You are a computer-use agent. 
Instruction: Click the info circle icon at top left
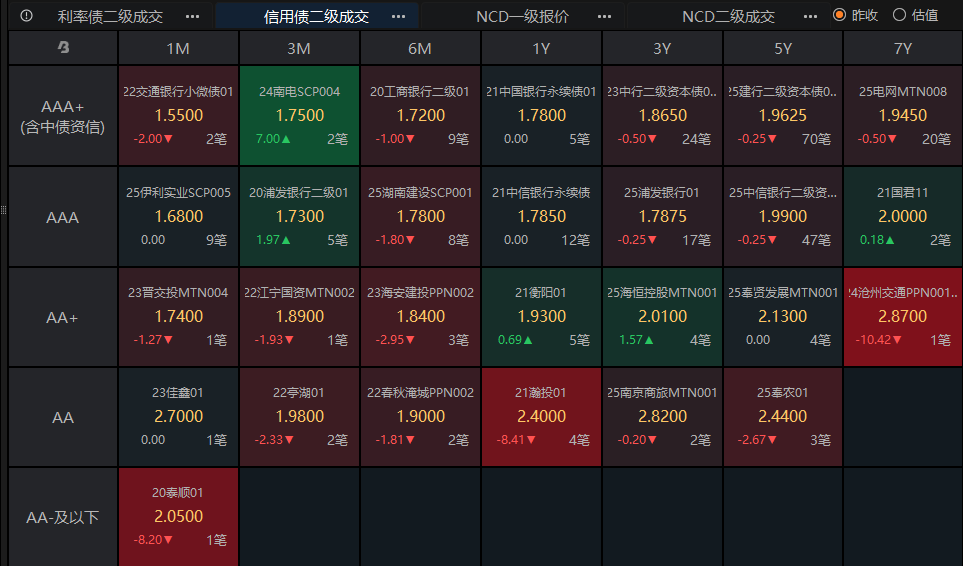(x=26, y=16)
